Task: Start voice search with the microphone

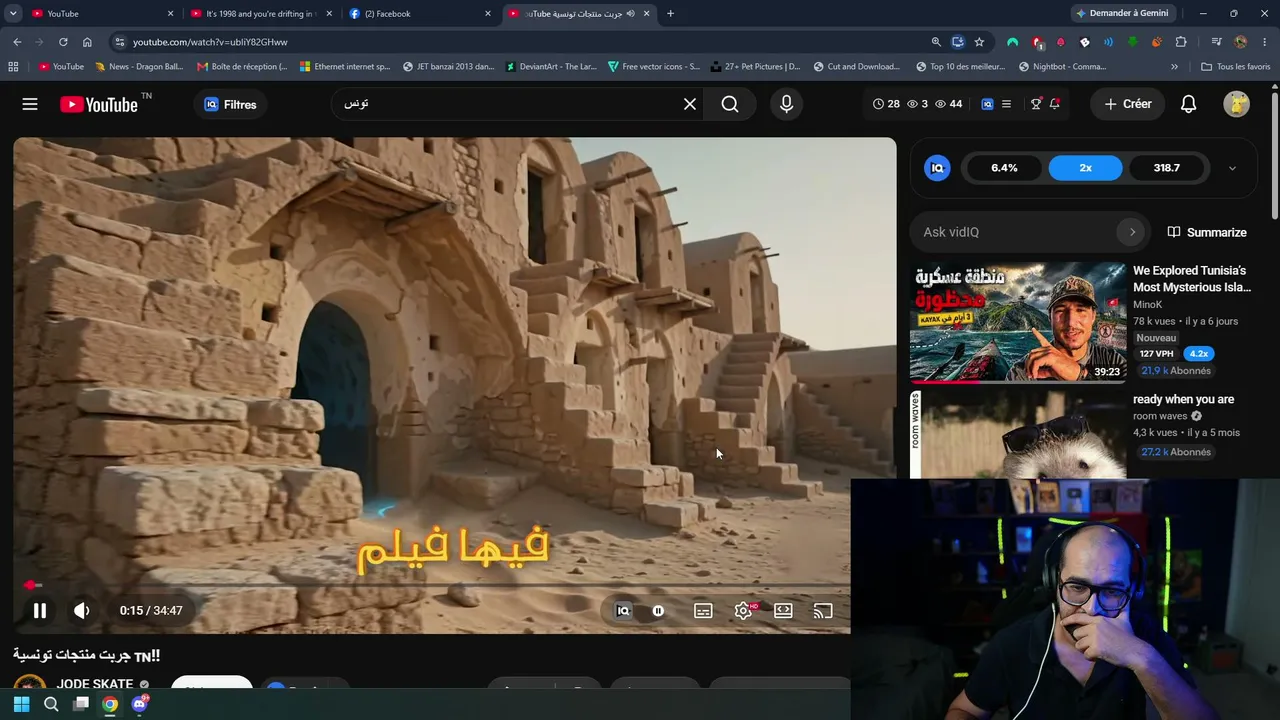Action: point(786,104)
